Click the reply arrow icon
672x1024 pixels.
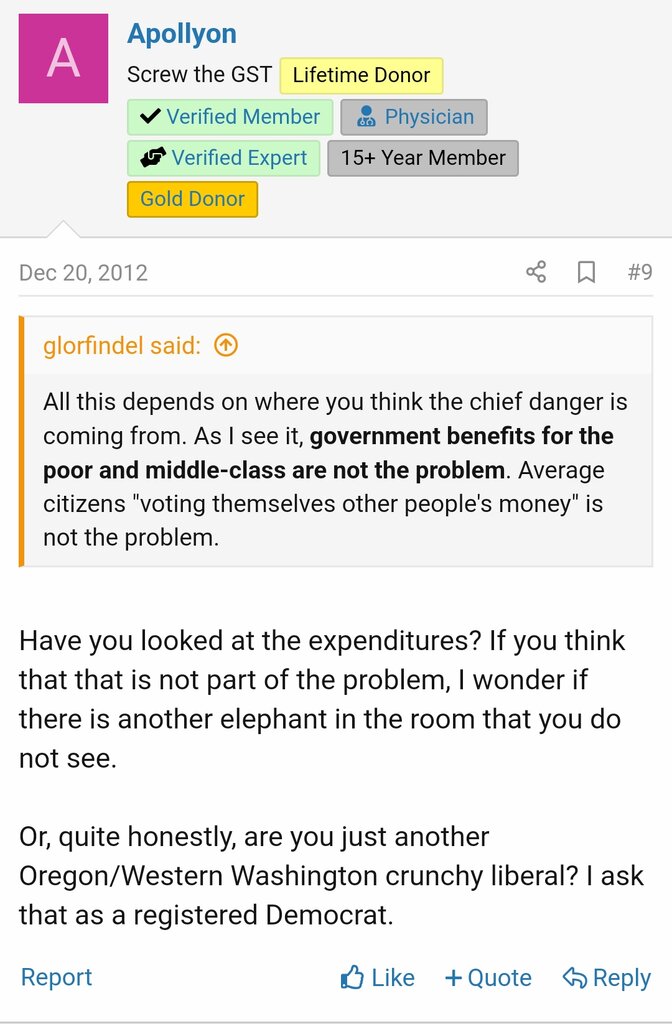coord(574,977)
